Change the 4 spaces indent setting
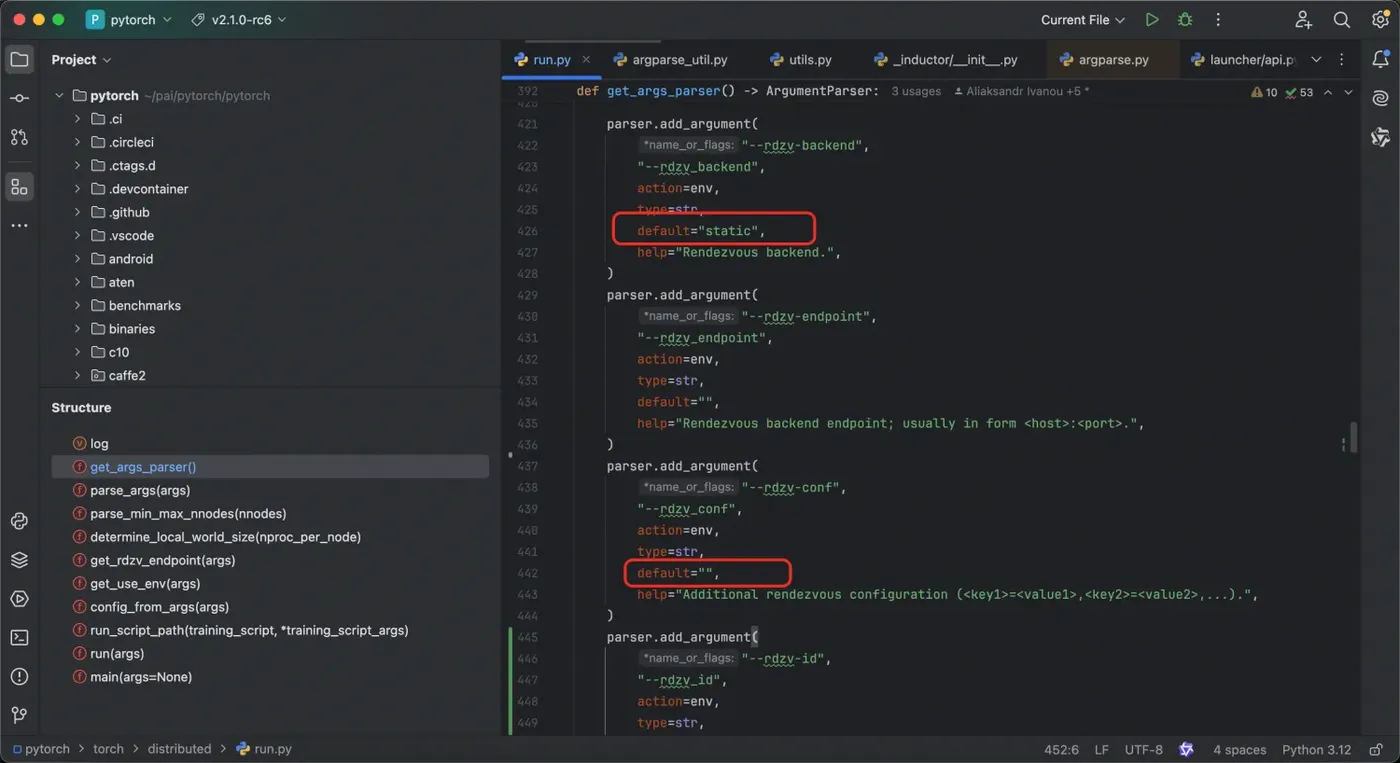Screen dimensions: 1400x763 [x=1240, y=749]
